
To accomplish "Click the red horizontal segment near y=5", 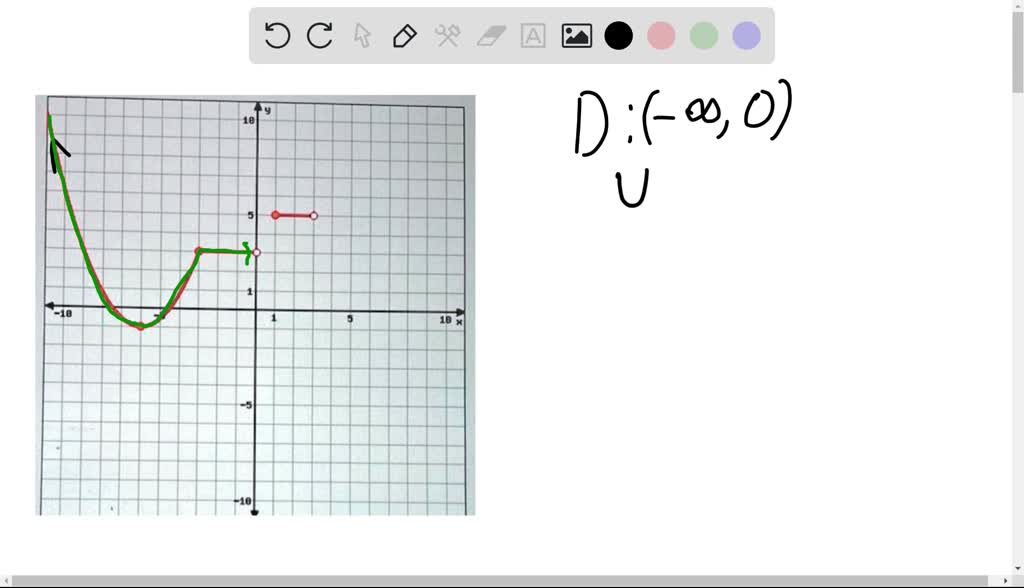I will pos(293,215).
